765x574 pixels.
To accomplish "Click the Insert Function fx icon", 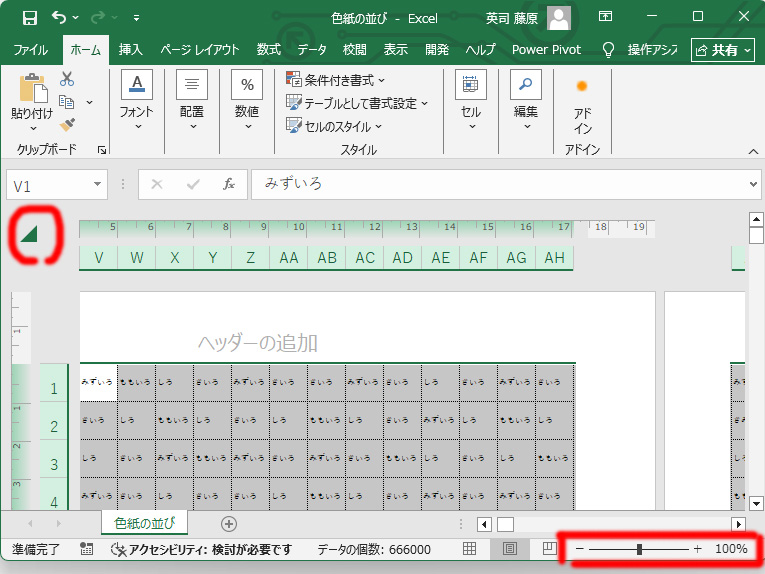I will 229,185.
